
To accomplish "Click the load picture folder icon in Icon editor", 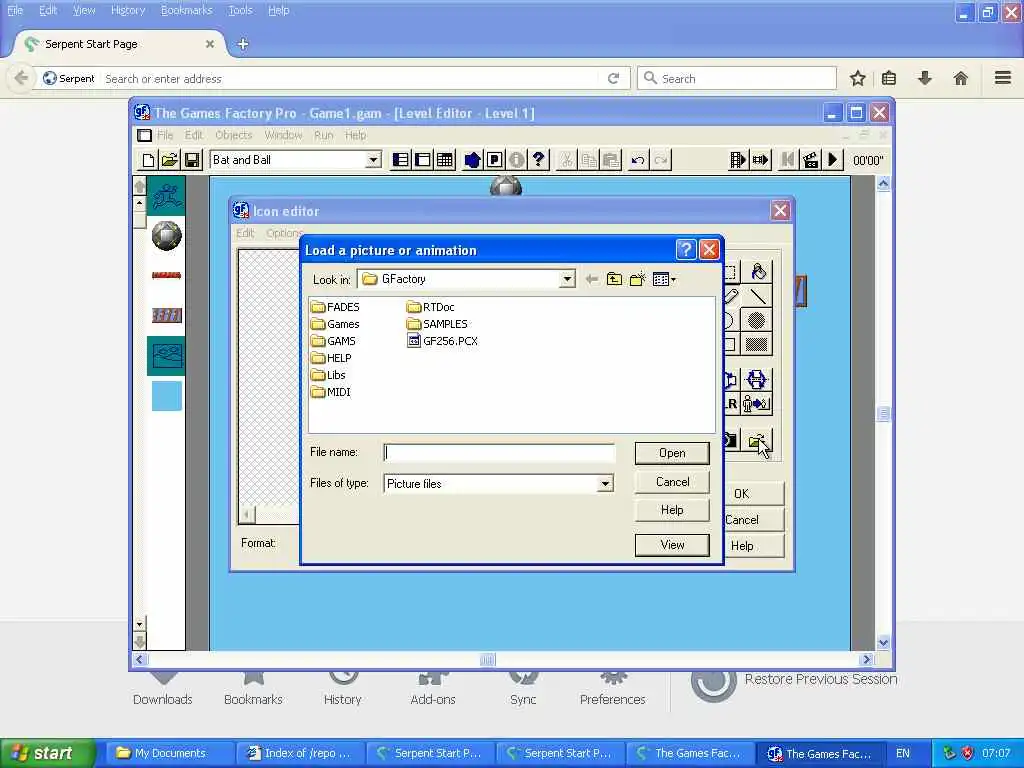I will (758, 441).
